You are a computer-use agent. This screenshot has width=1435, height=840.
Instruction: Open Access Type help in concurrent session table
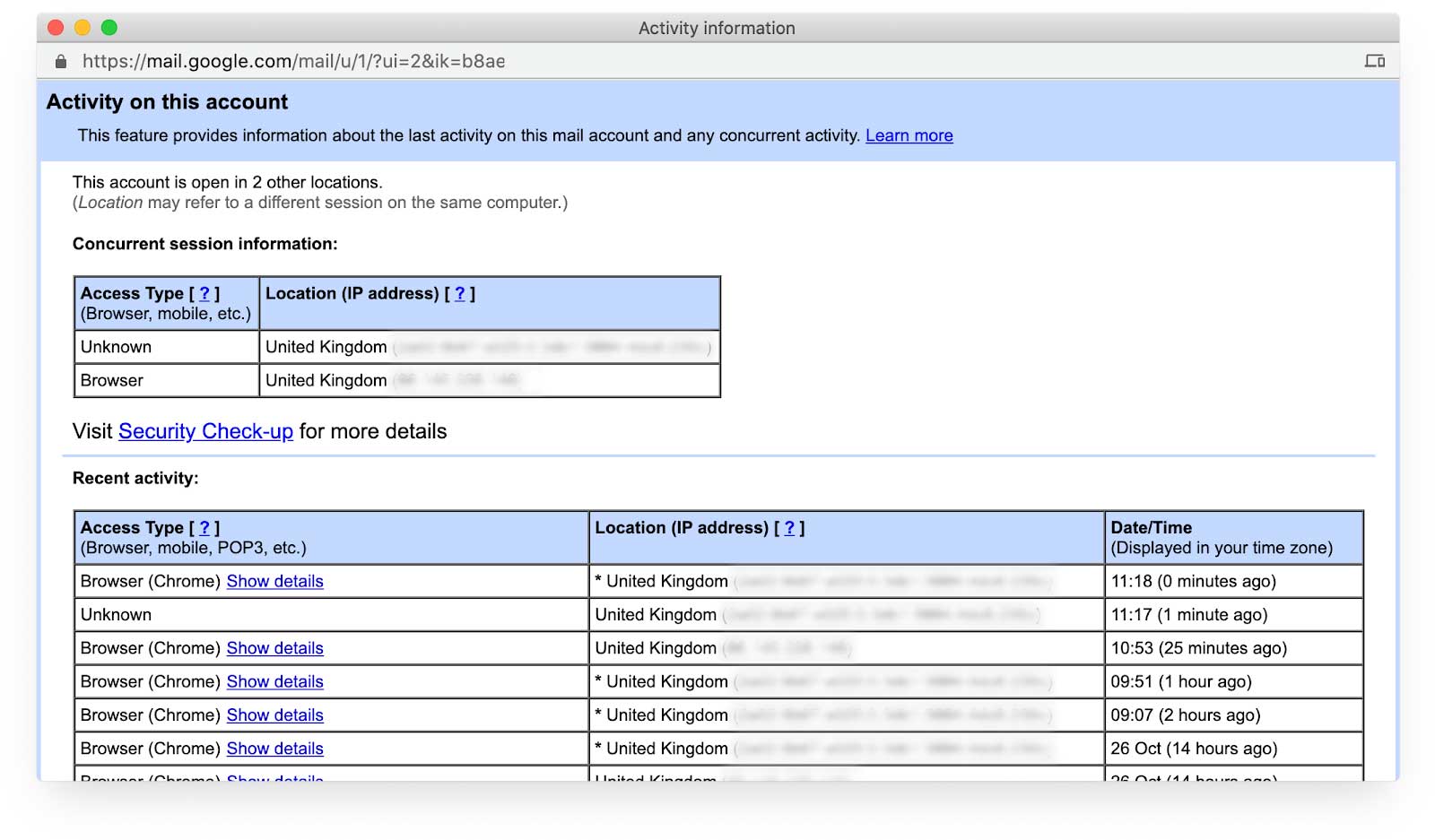204,293
